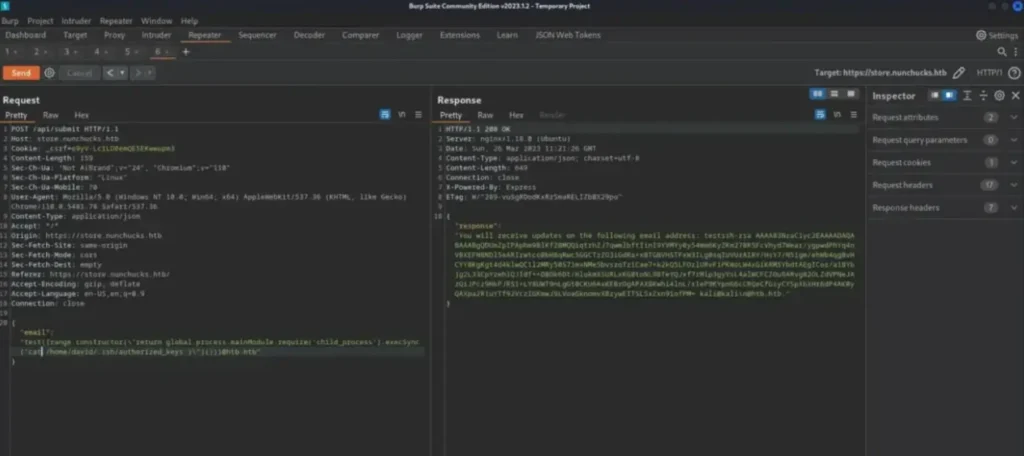This screenshot has height=456, width=1024.
Task: Expand the Request attributes section
Action: tap(1011, 118)
